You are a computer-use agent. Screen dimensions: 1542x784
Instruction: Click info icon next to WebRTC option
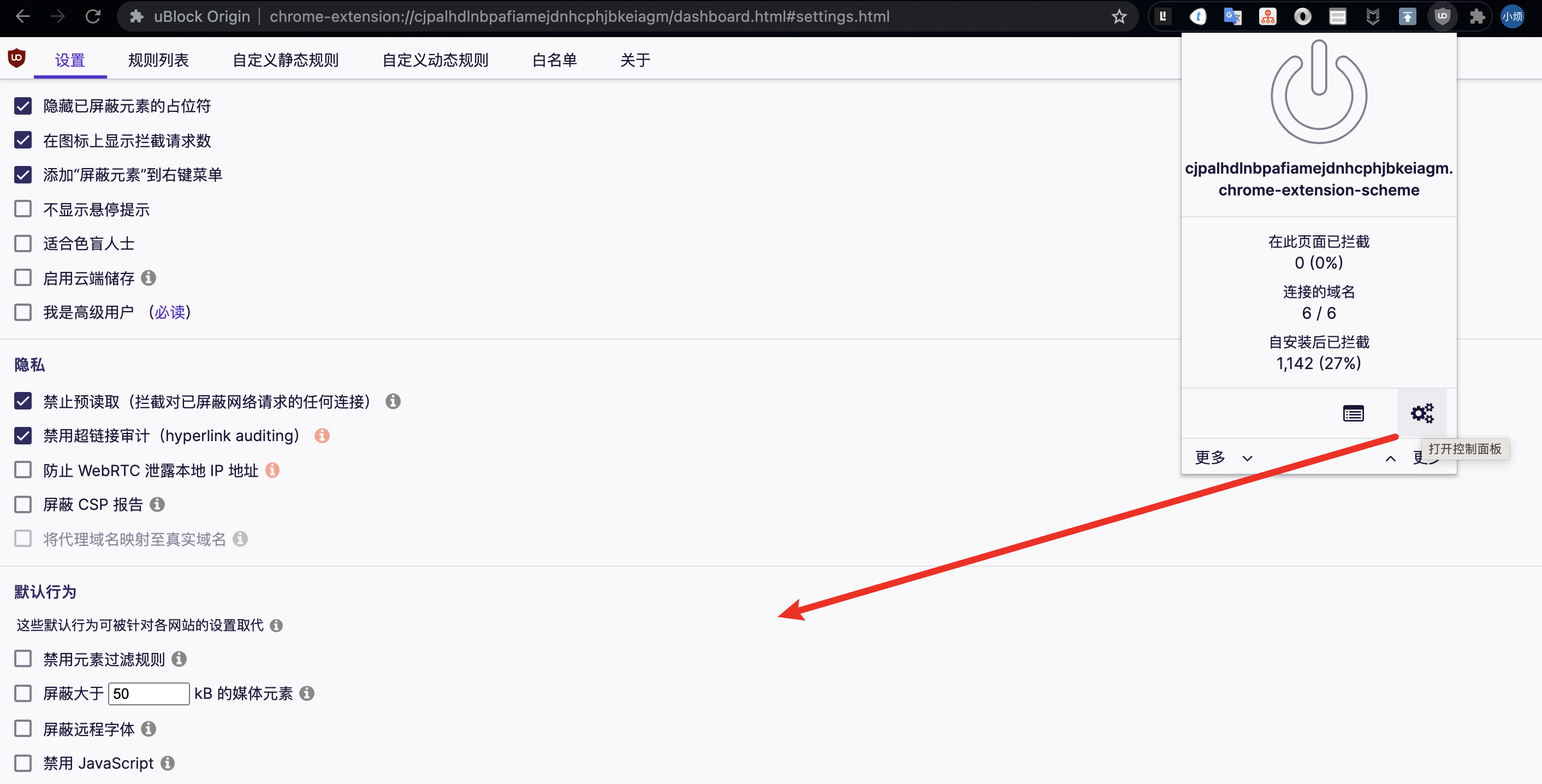[272, 470]
